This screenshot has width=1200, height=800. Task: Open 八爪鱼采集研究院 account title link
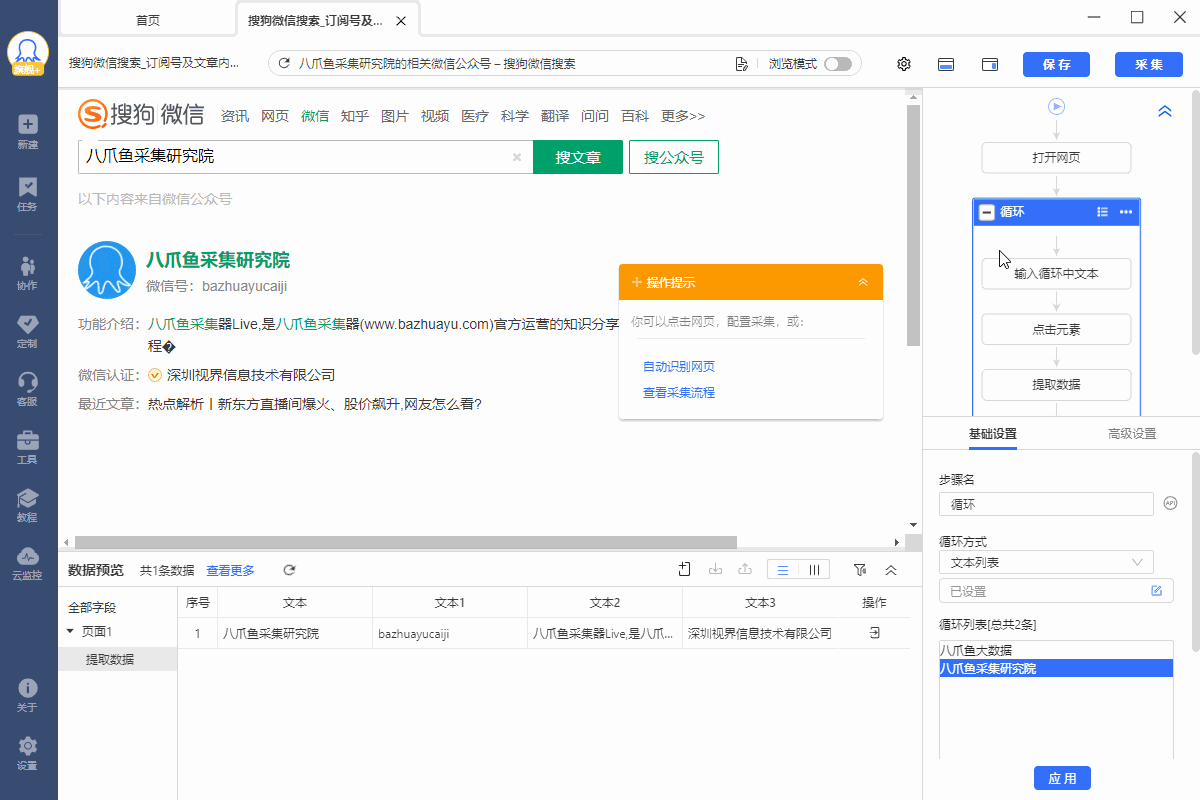pos(218,260)
